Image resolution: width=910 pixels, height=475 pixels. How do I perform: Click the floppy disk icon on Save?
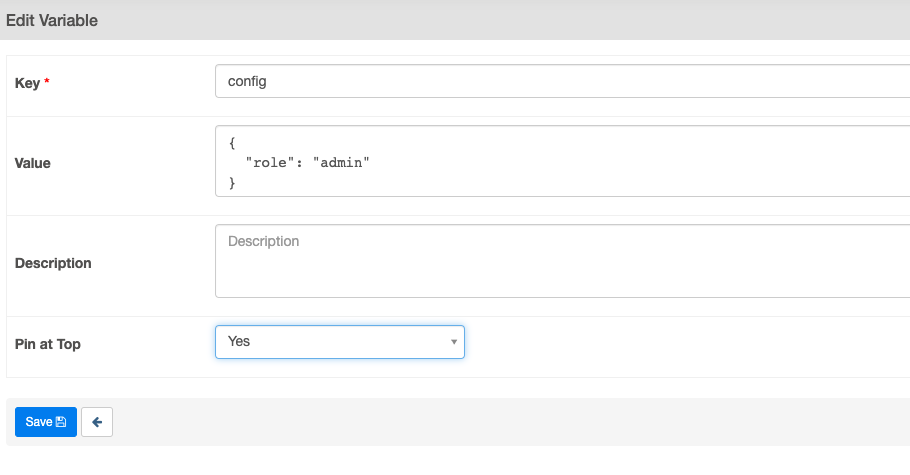point(61,422)
